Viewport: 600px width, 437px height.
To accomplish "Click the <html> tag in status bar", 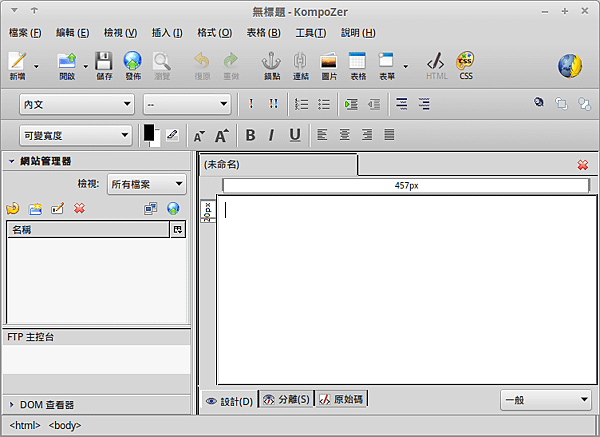I will pyautogui.click(x=25, y=425).
